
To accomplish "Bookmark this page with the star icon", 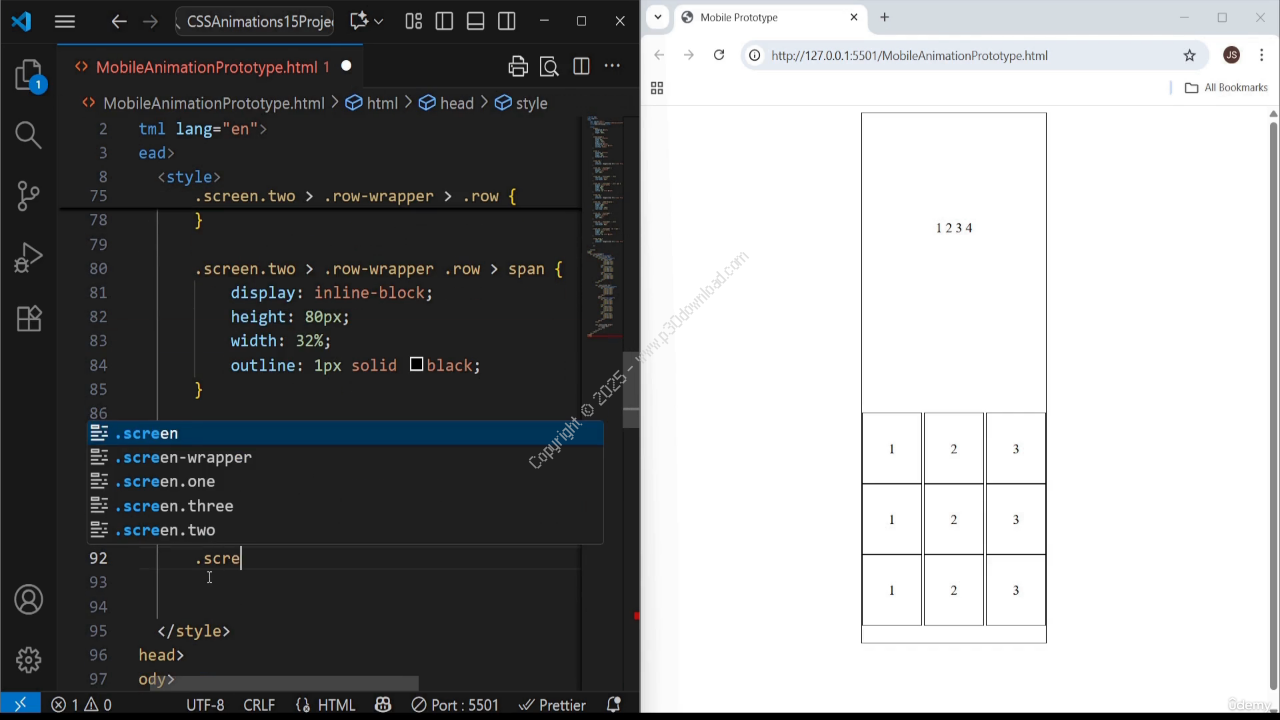I will tap(1189, 55).
